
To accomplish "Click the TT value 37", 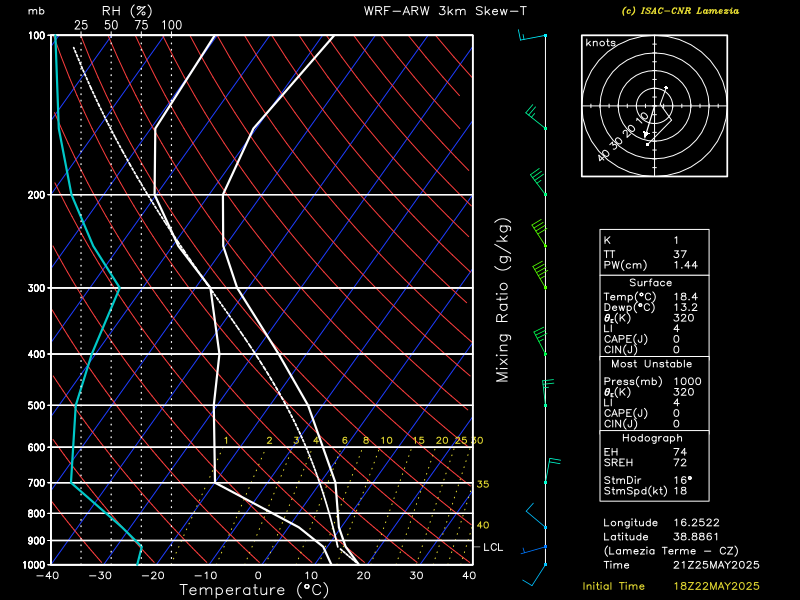I will click(x=680, y=254).
